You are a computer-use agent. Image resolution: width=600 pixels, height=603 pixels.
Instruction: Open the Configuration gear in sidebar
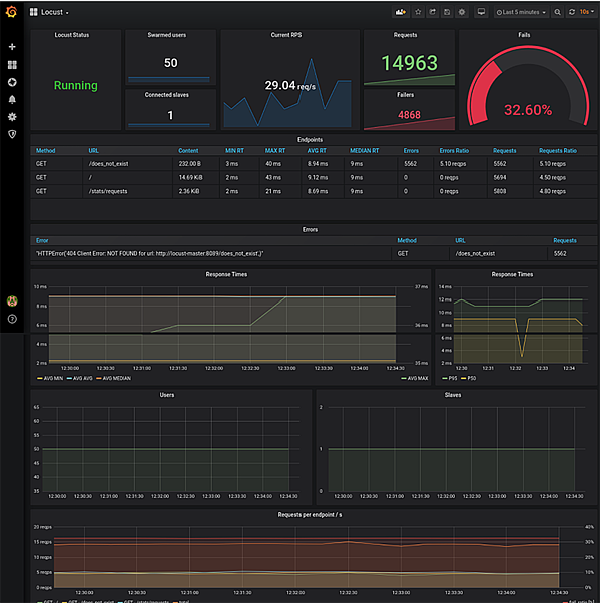12,117
